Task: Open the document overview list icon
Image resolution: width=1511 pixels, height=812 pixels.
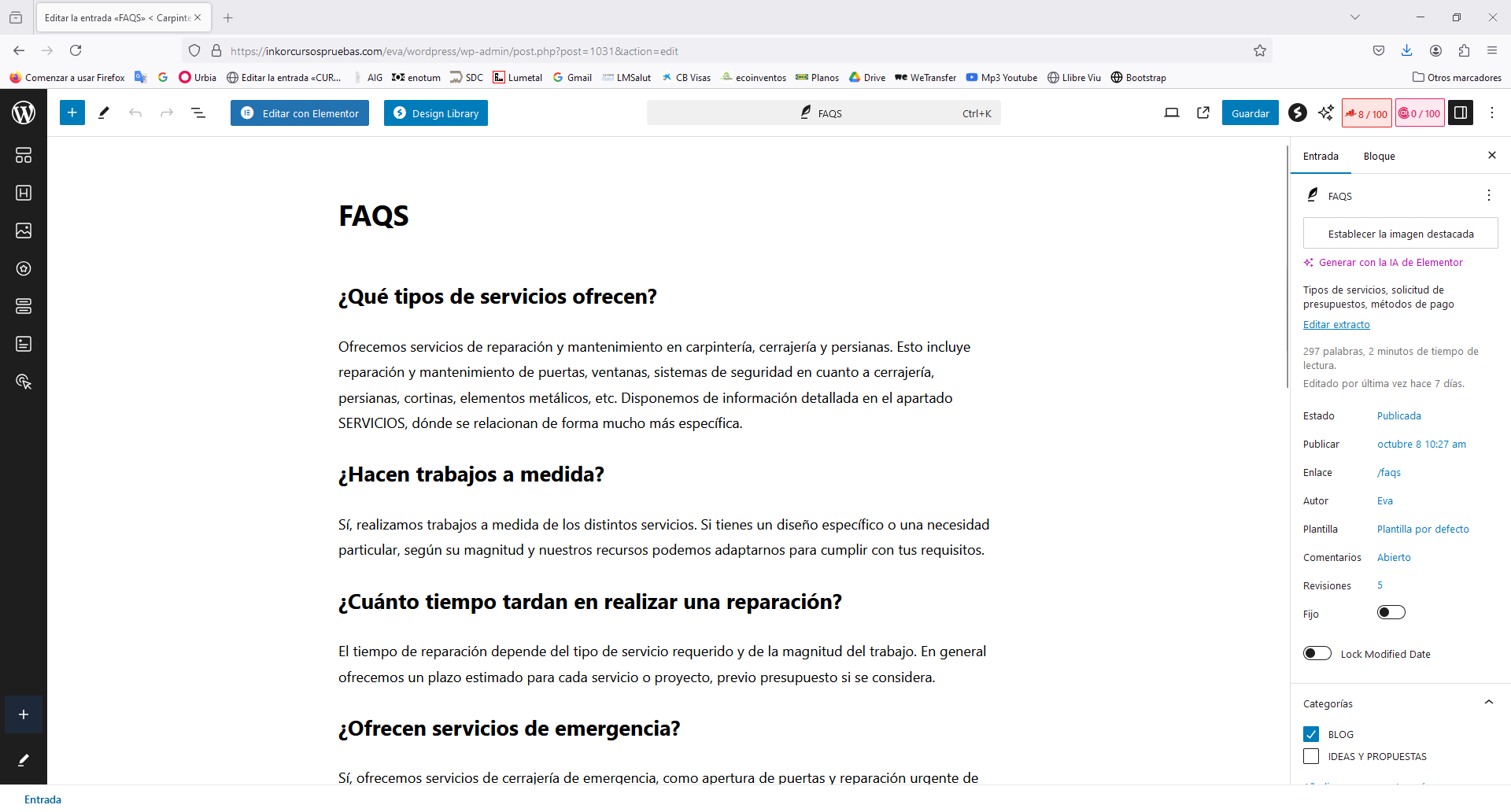Action: tap(198, 113)
